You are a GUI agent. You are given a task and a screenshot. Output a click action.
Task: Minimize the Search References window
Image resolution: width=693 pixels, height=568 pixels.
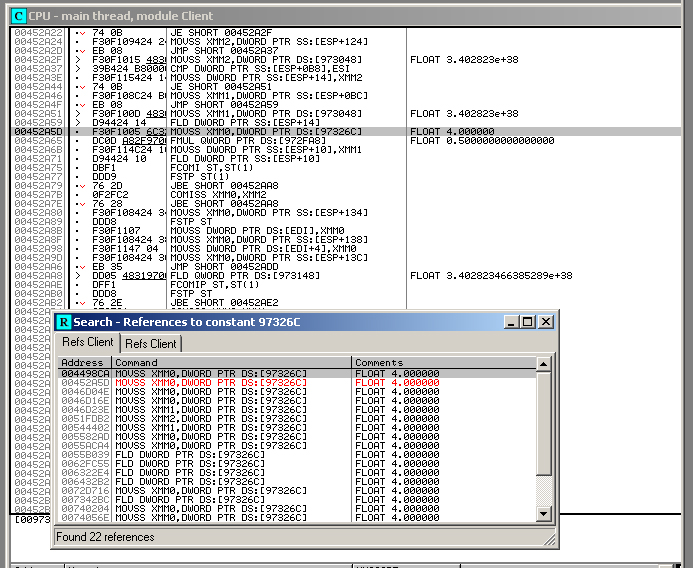pyautogui.click(x=511, y=322)
